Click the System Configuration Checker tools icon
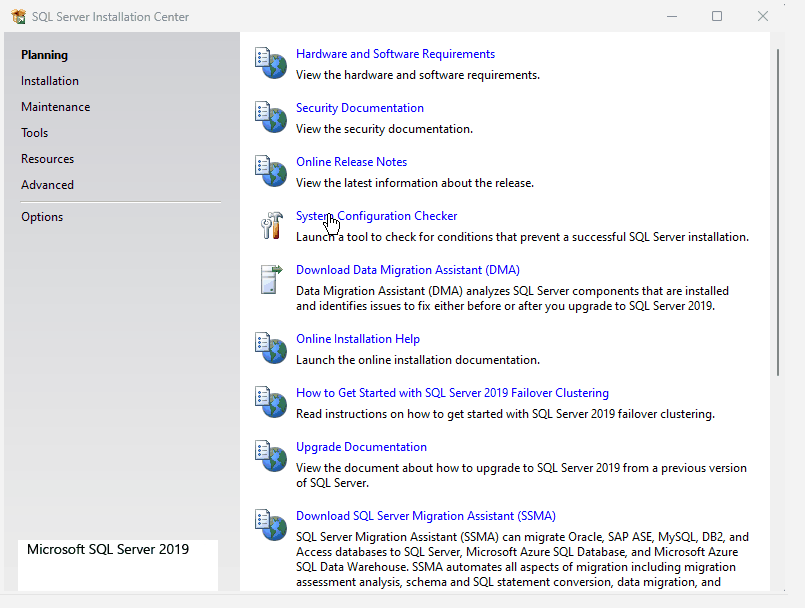The width and height of the screenshot is (805, 608). coord(272,225)
